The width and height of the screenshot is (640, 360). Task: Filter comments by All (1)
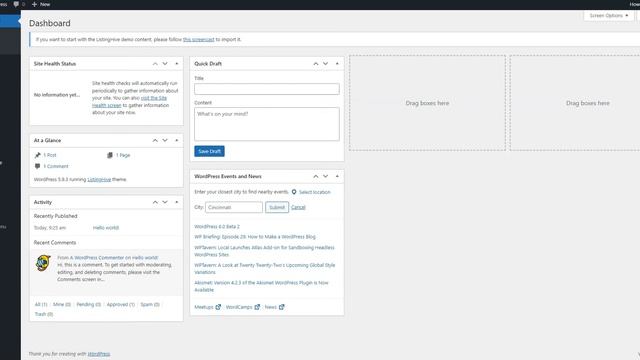pyautogui.click(x=41, y=304)
